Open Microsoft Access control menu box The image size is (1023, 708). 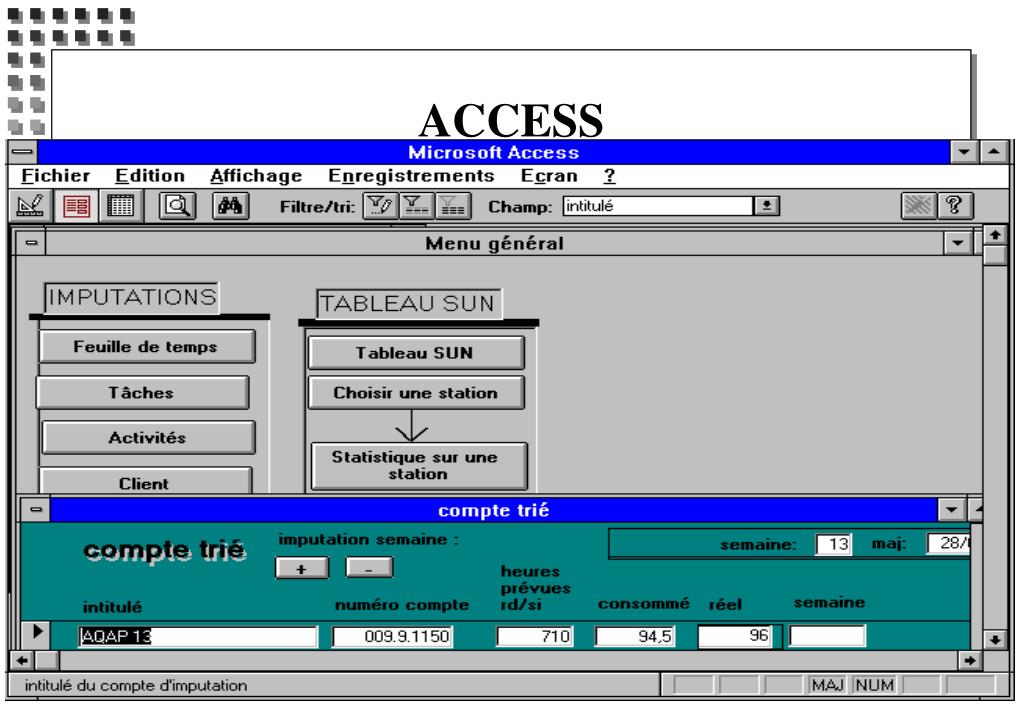[x=23, y=152]
